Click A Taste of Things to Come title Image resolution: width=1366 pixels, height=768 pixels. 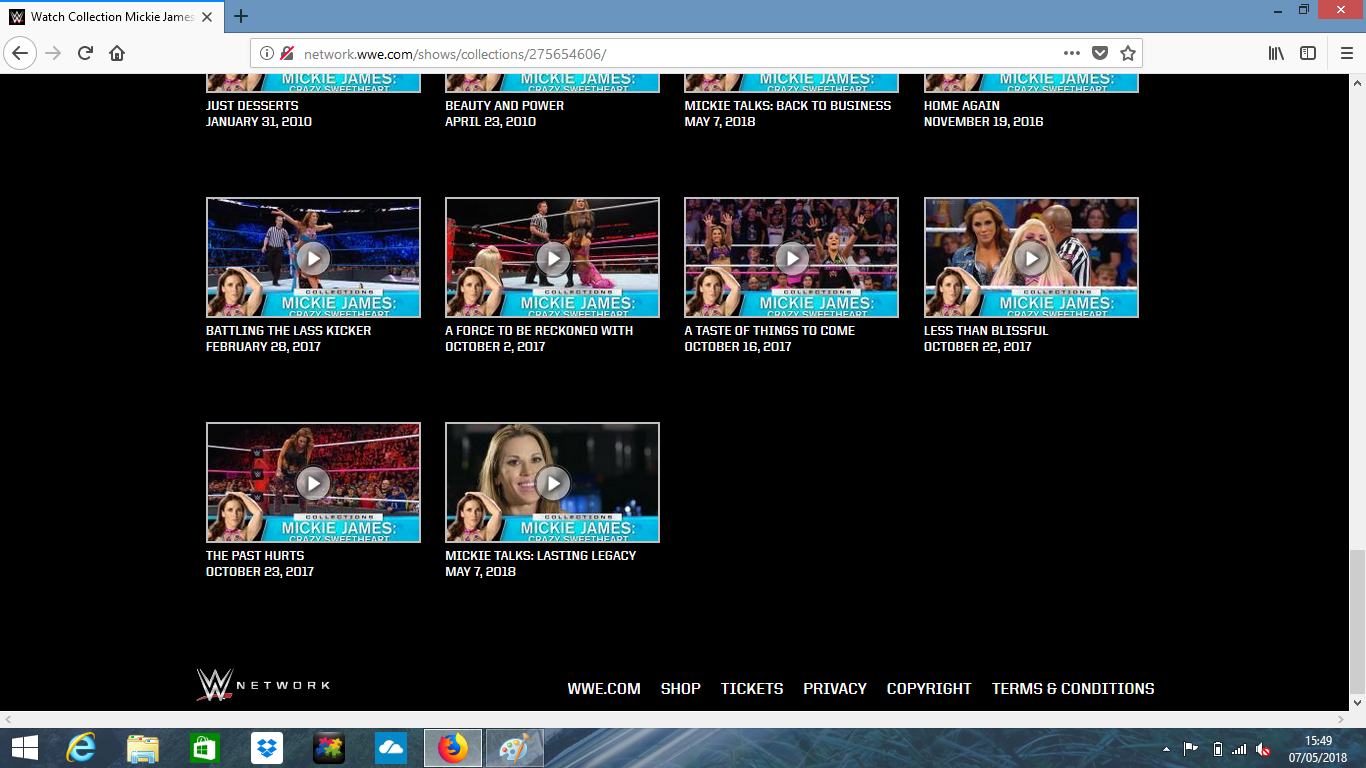(769, 330)
